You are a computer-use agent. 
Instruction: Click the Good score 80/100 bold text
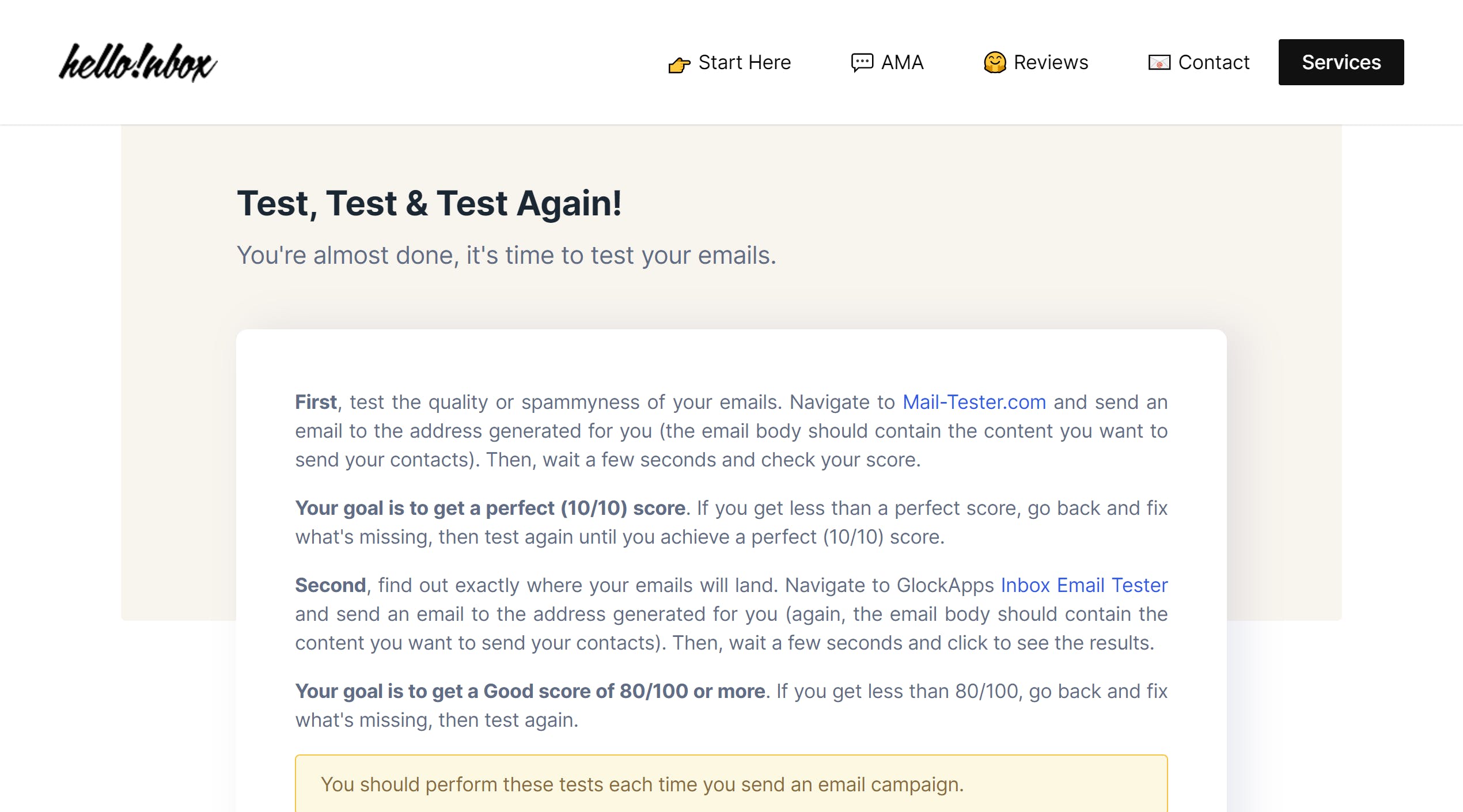(x=530, y=691)
